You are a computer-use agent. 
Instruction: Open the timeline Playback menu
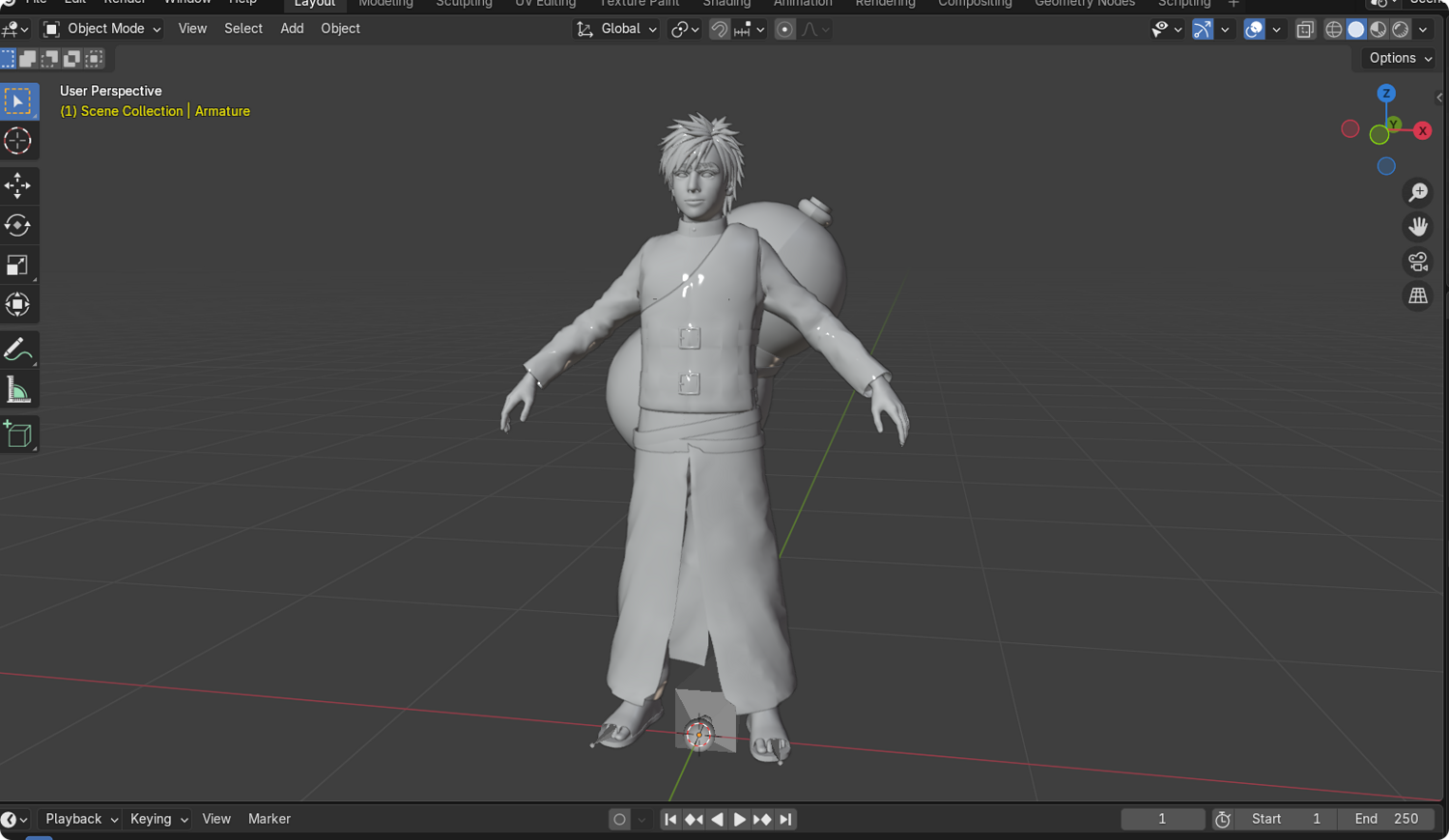(x=81, y=819)
